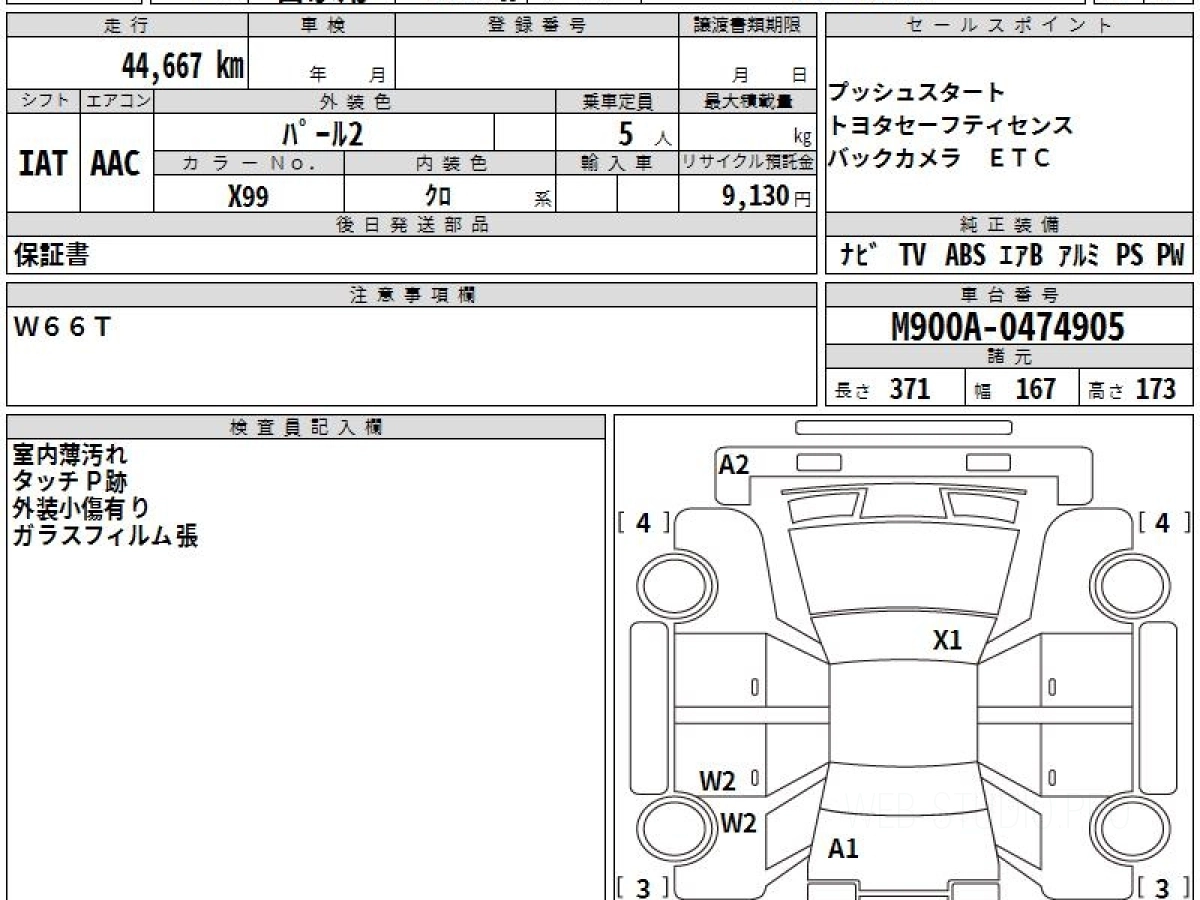Select the inspector note タッチP跡

click(70, 482)
